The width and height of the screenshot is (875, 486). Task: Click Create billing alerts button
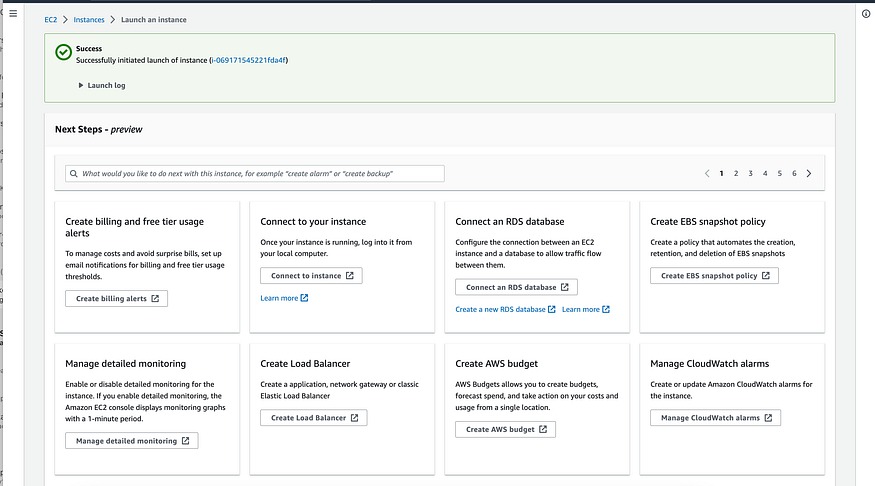click(116, 298)
